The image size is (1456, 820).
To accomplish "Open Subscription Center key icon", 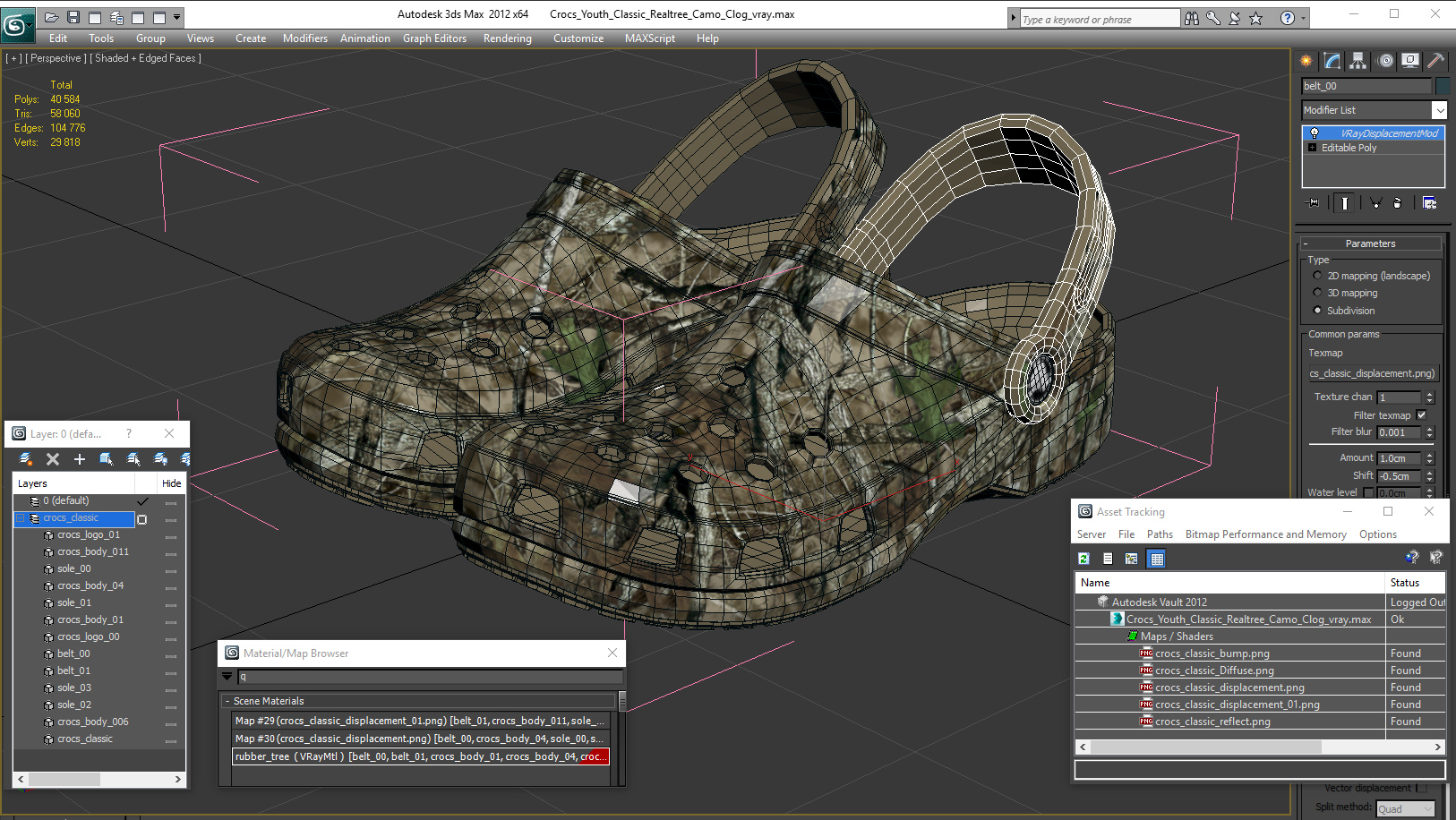I will [1212, 18].
